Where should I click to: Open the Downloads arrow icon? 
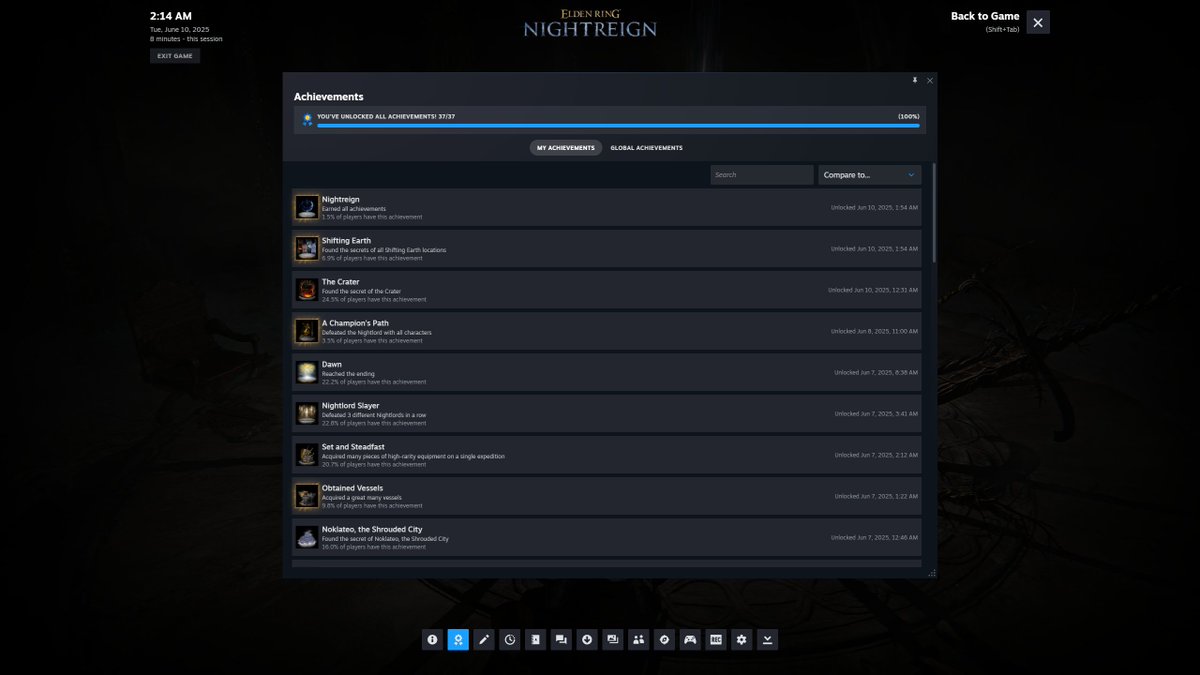pyautogui.click(x=587, y=639)
